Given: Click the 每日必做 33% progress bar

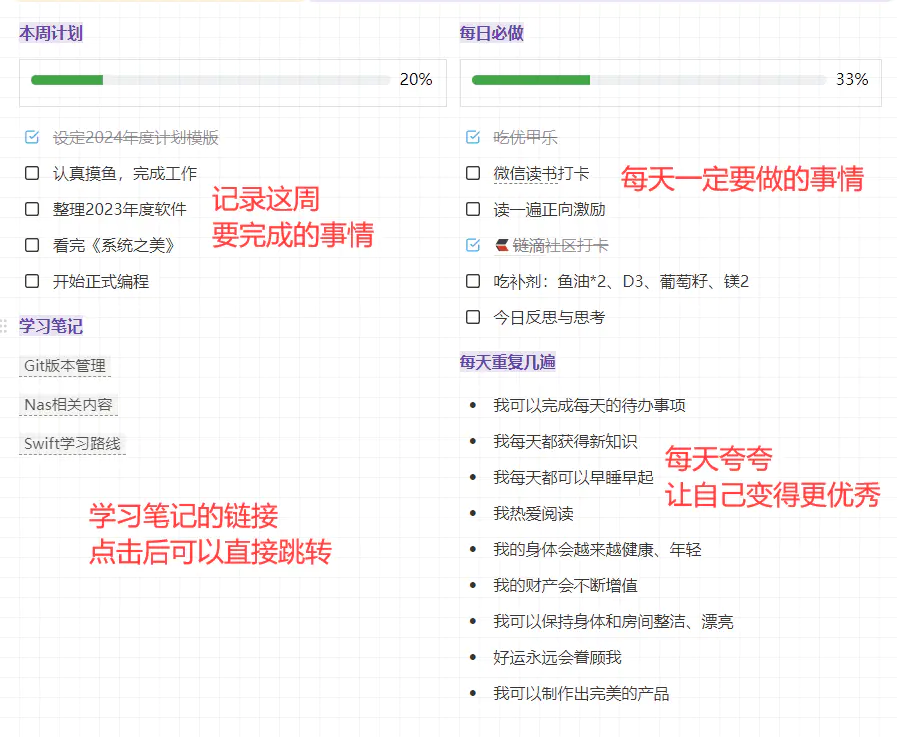Looking at the screenshot, I should (x=649, y=80).
